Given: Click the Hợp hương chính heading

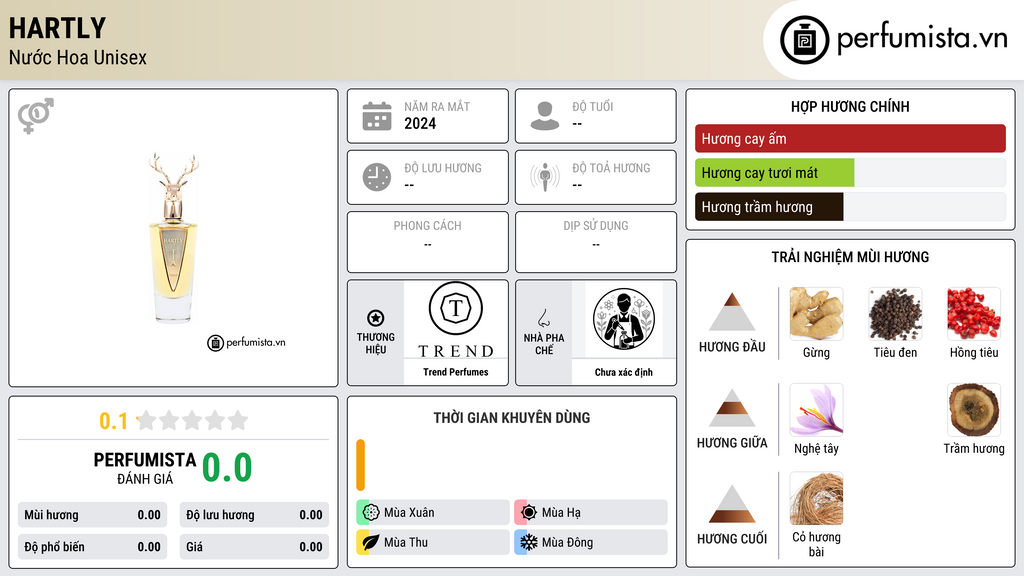Looking at the screenshot, I should (850, 106).
